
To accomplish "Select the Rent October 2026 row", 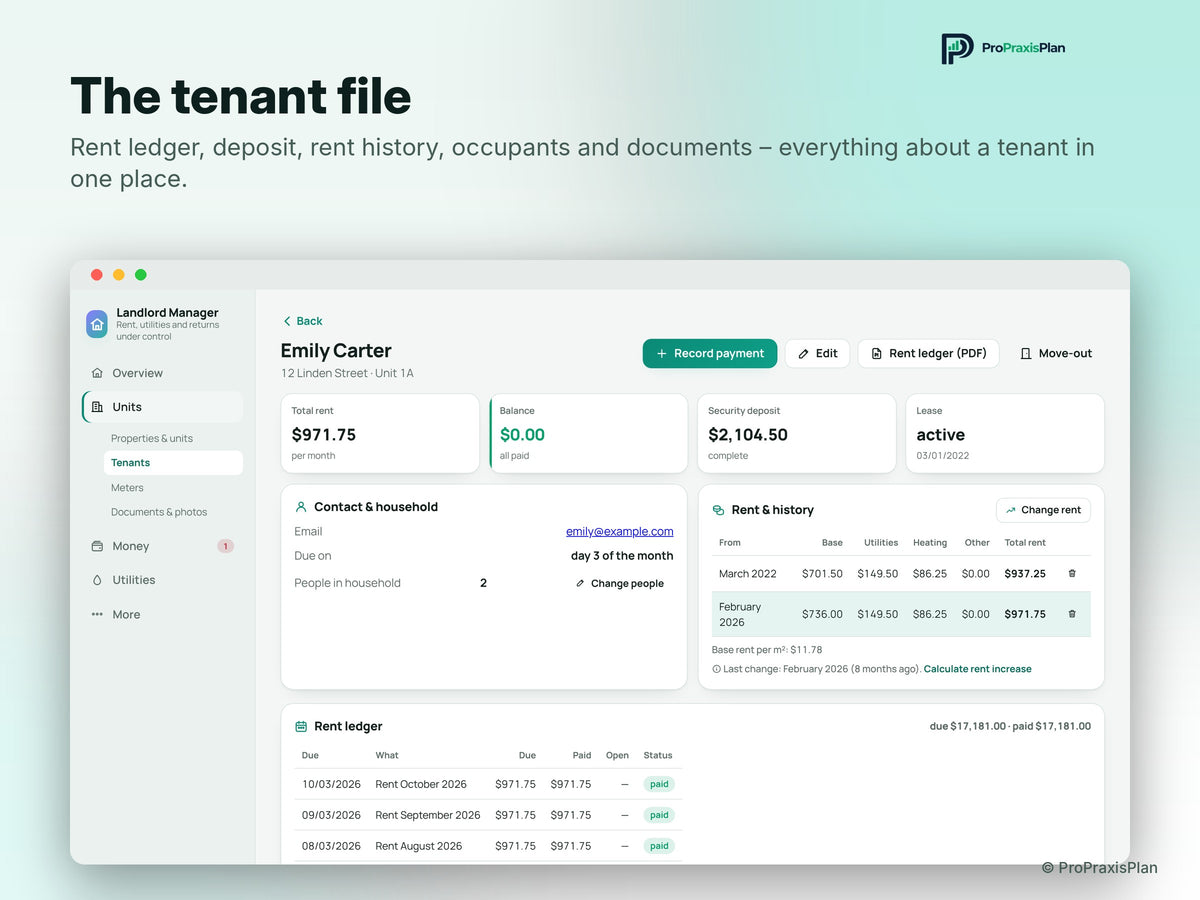I will tap(488, 785).
